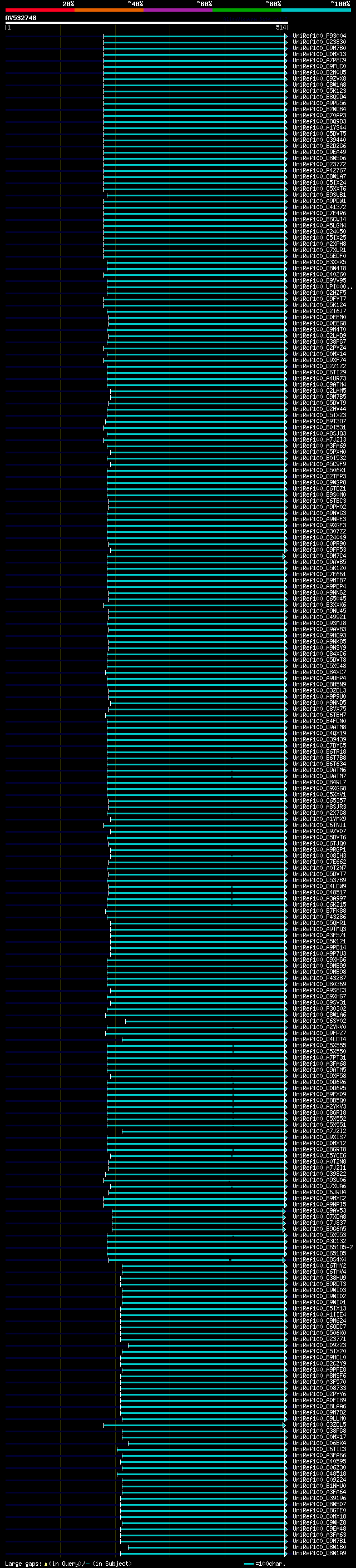Select hit label UniRef100_Q08733

pyautogui.click(x=319, y=1388)
